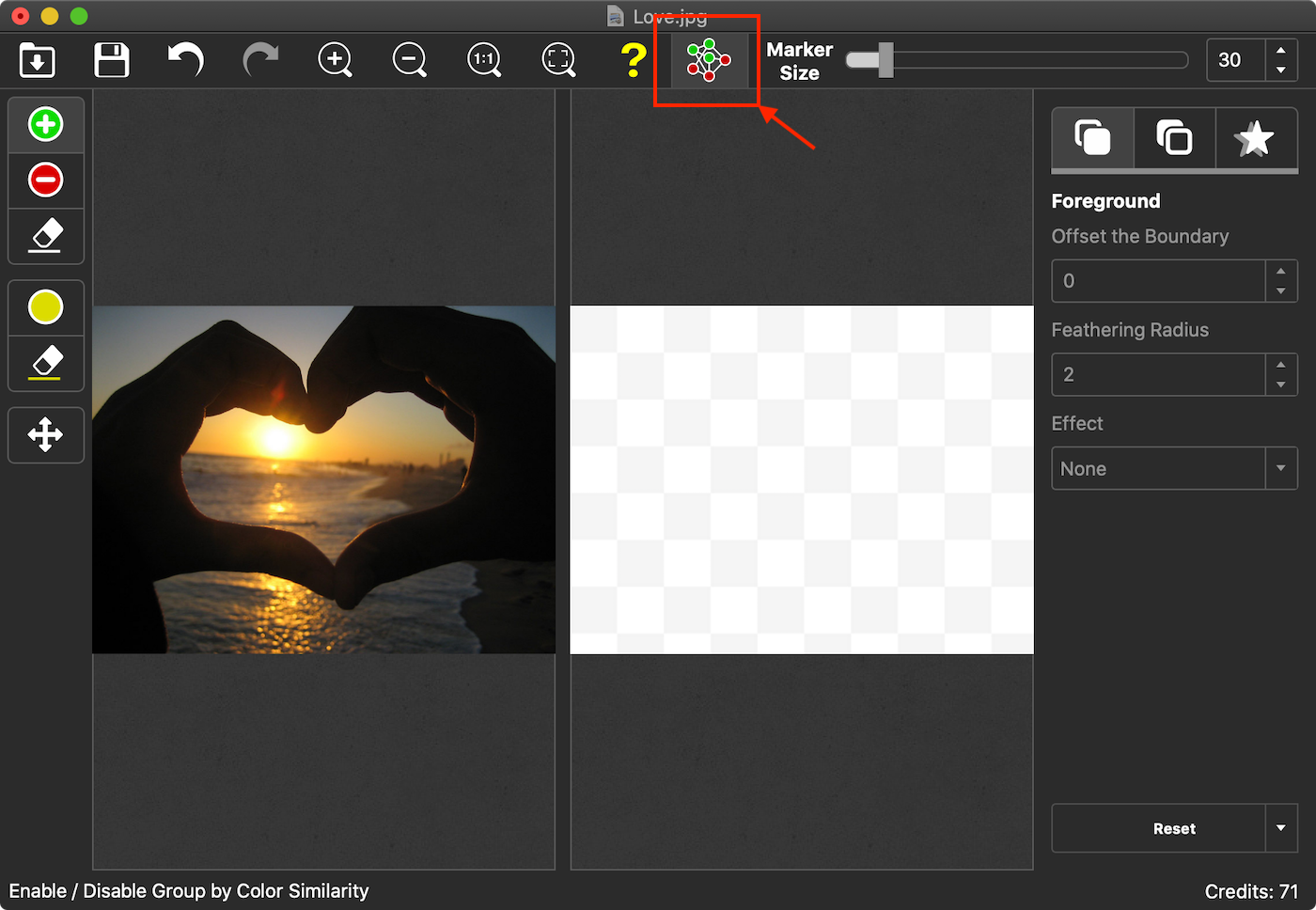The height and width of the screenshot is (910, 1316).
Task: Open the Premium star tab
Action: (1255, 138)
